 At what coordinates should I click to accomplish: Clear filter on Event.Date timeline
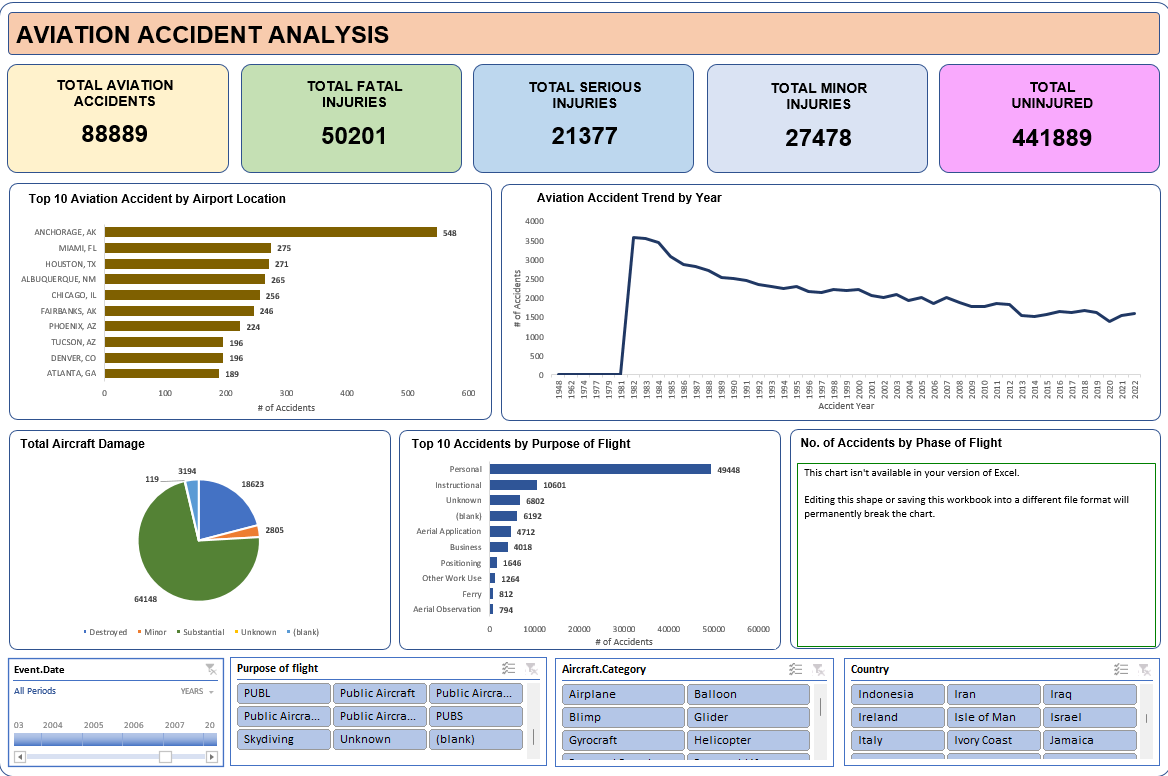210,670
